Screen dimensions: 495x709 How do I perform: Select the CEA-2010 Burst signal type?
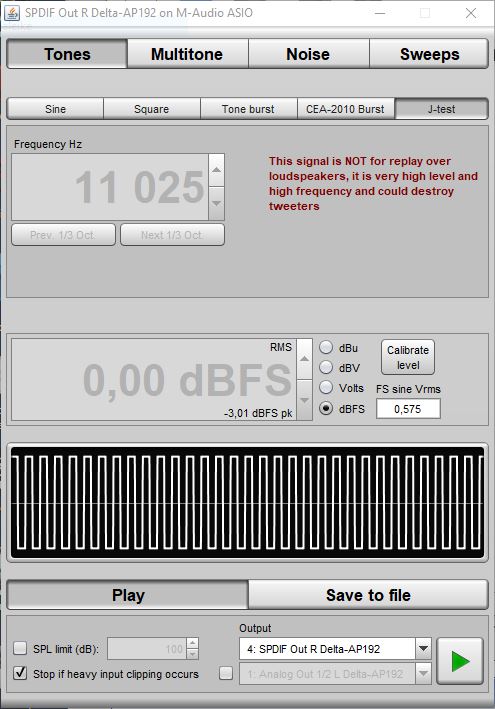click(x=345, y=109)
